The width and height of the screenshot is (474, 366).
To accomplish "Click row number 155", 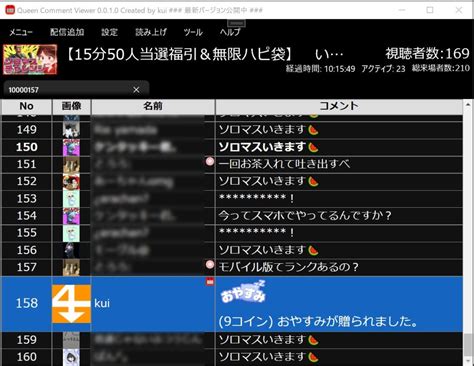I will click(27, 233).
